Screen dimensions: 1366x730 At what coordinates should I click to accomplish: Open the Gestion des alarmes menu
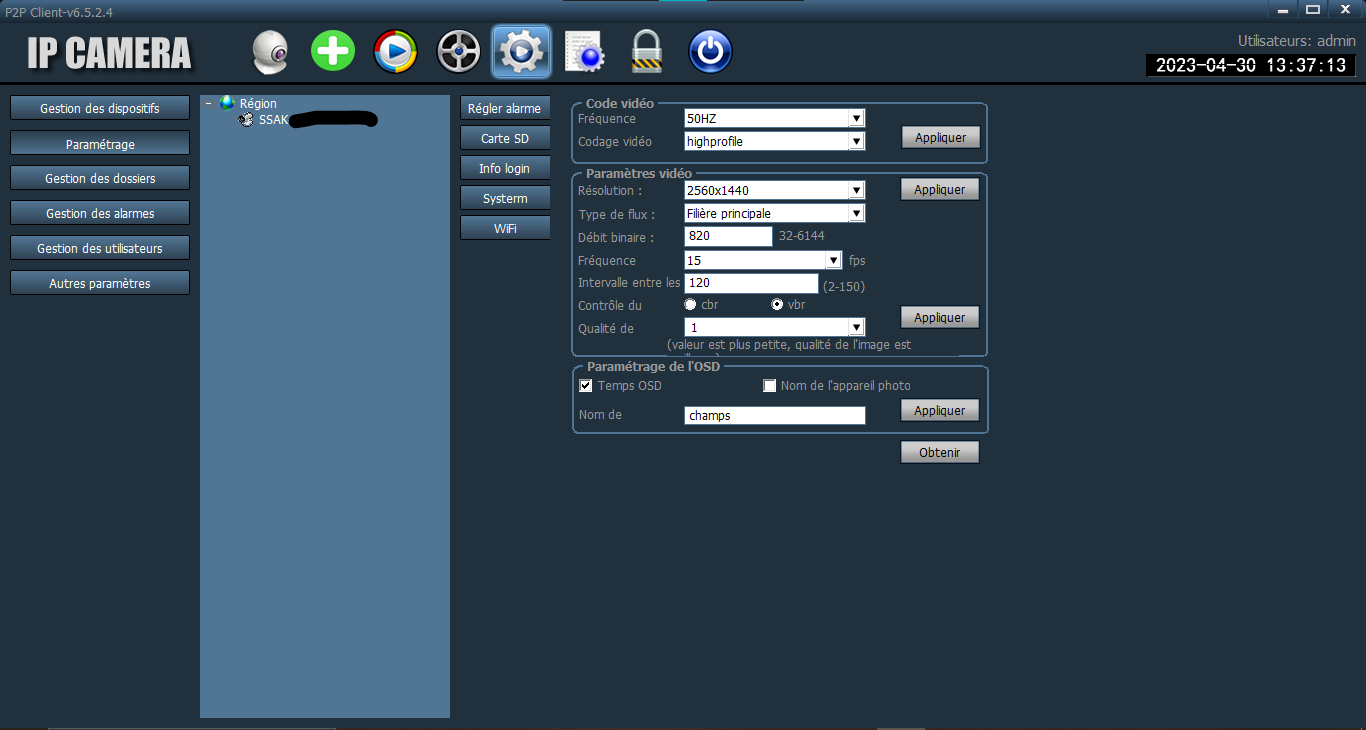click(x=100, y=214)
